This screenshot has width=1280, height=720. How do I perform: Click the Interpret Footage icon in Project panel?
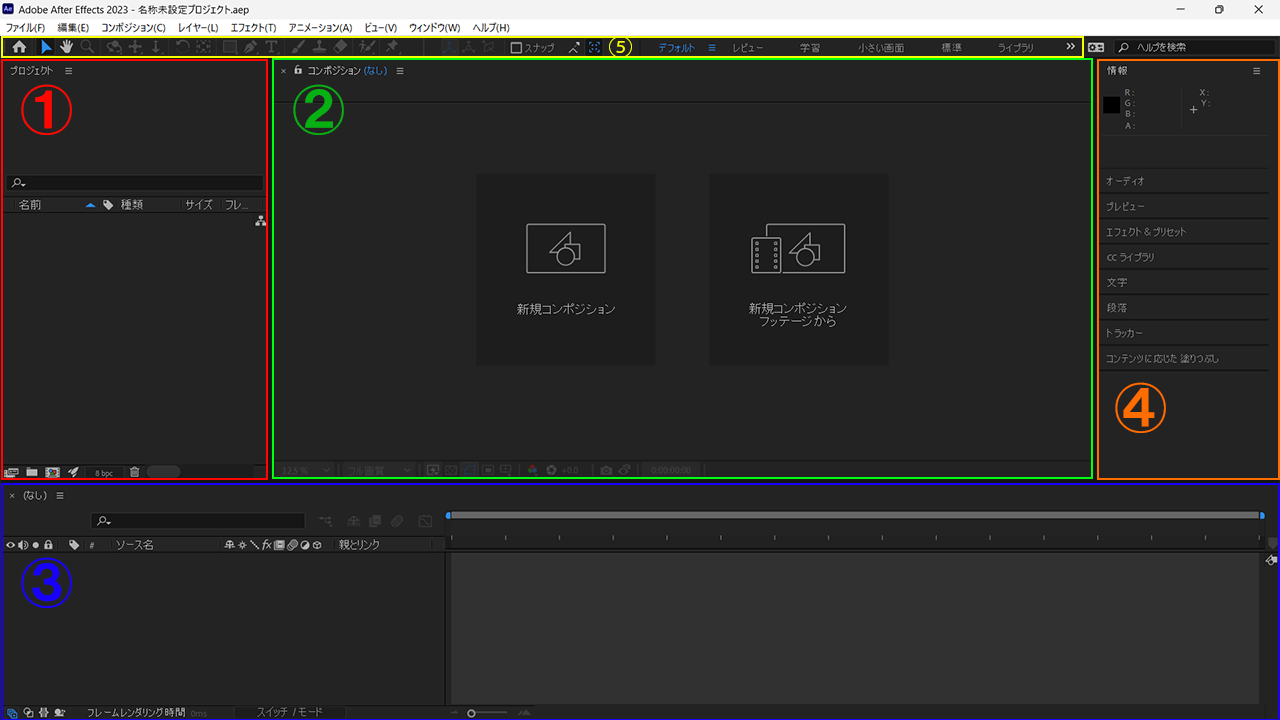[12, 471]
